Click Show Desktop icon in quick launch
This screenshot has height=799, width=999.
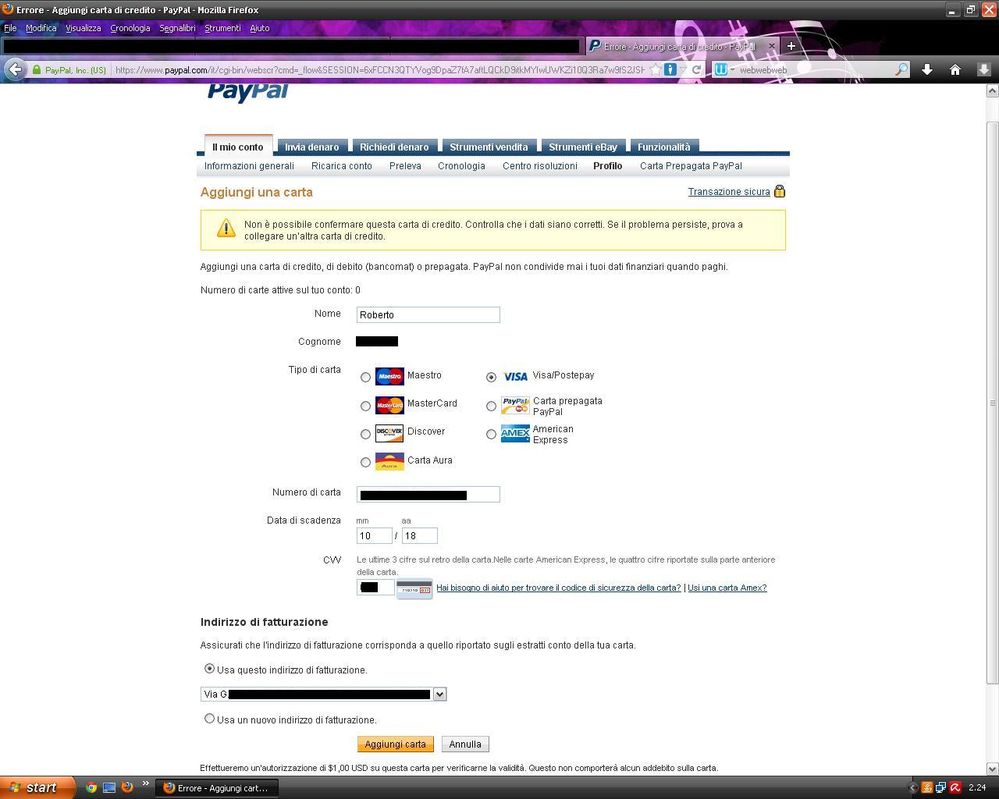point(109,788)
